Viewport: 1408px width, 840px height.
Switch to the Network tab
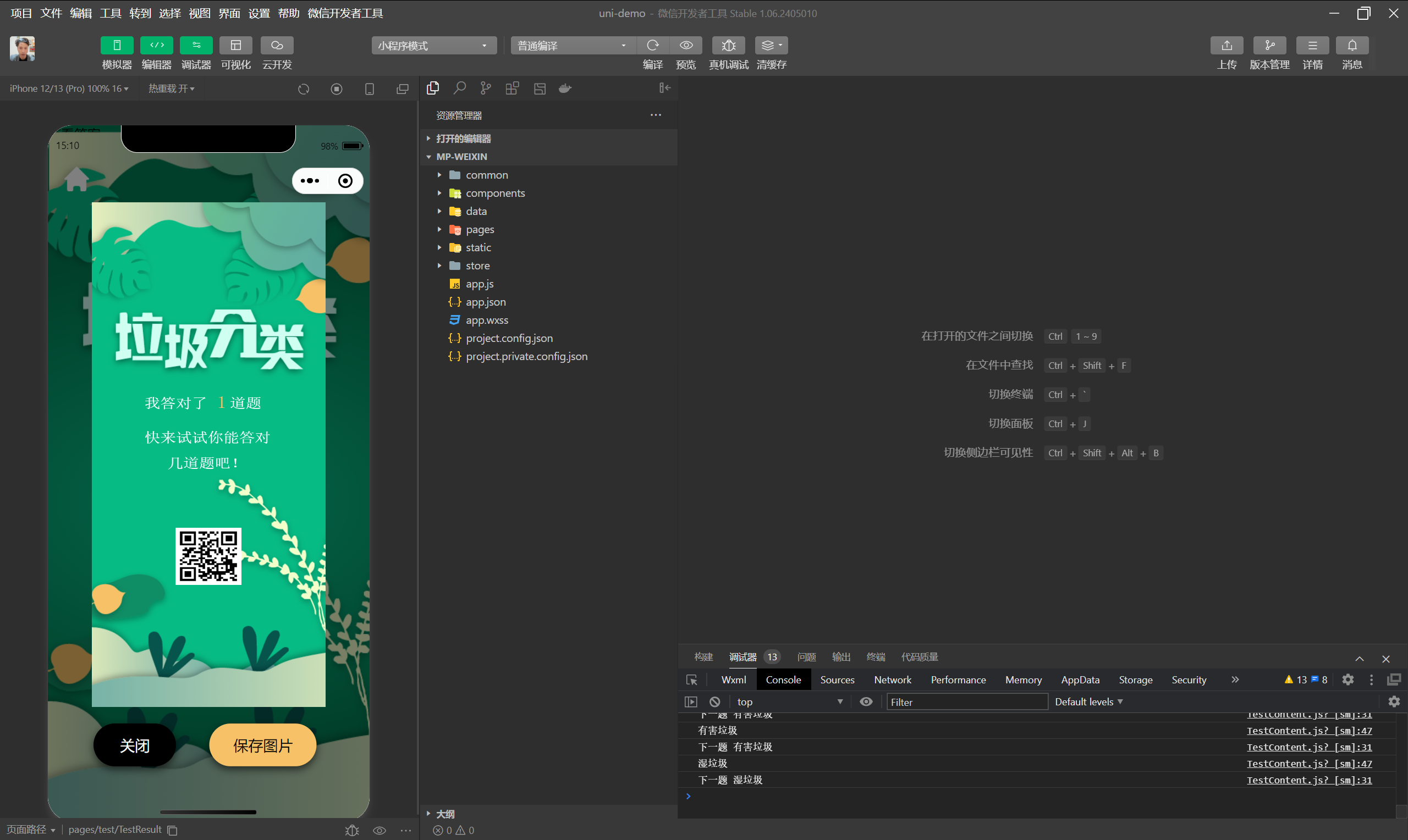coord(892,680)
